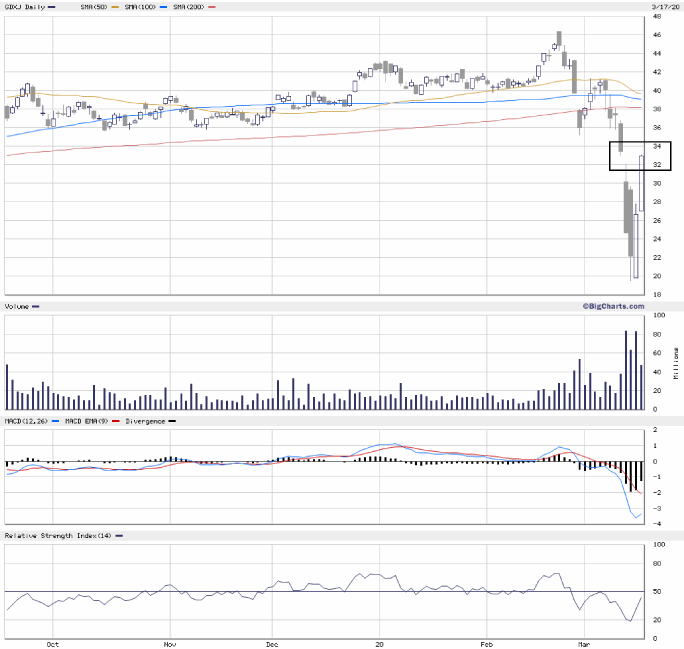Click the lowest candlestick near 20 in March
This screenshot has width=684, height=649.
pos(634,260)
